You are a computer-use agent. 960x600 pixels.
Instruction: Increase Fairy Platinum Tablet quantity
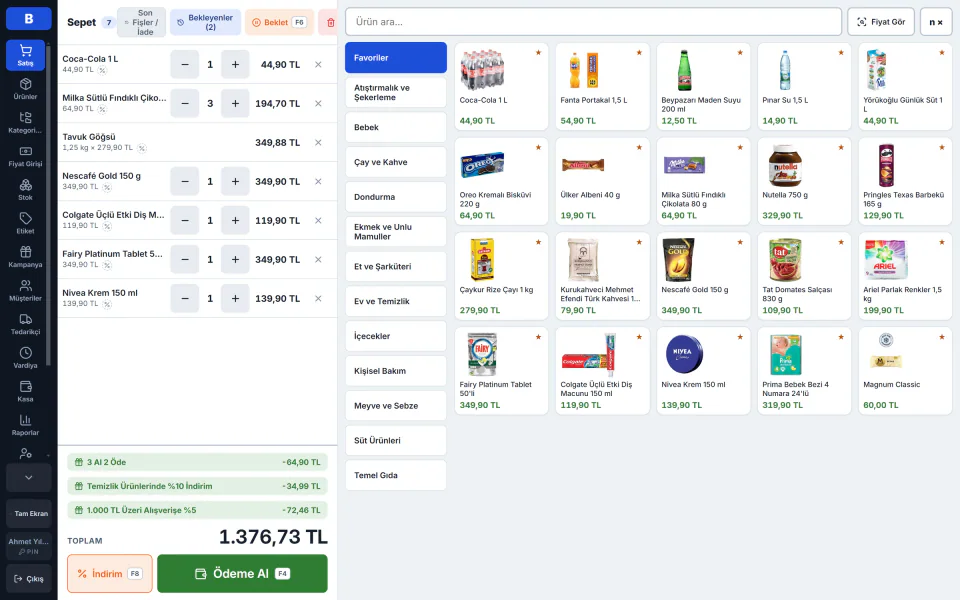pos(235,260)
